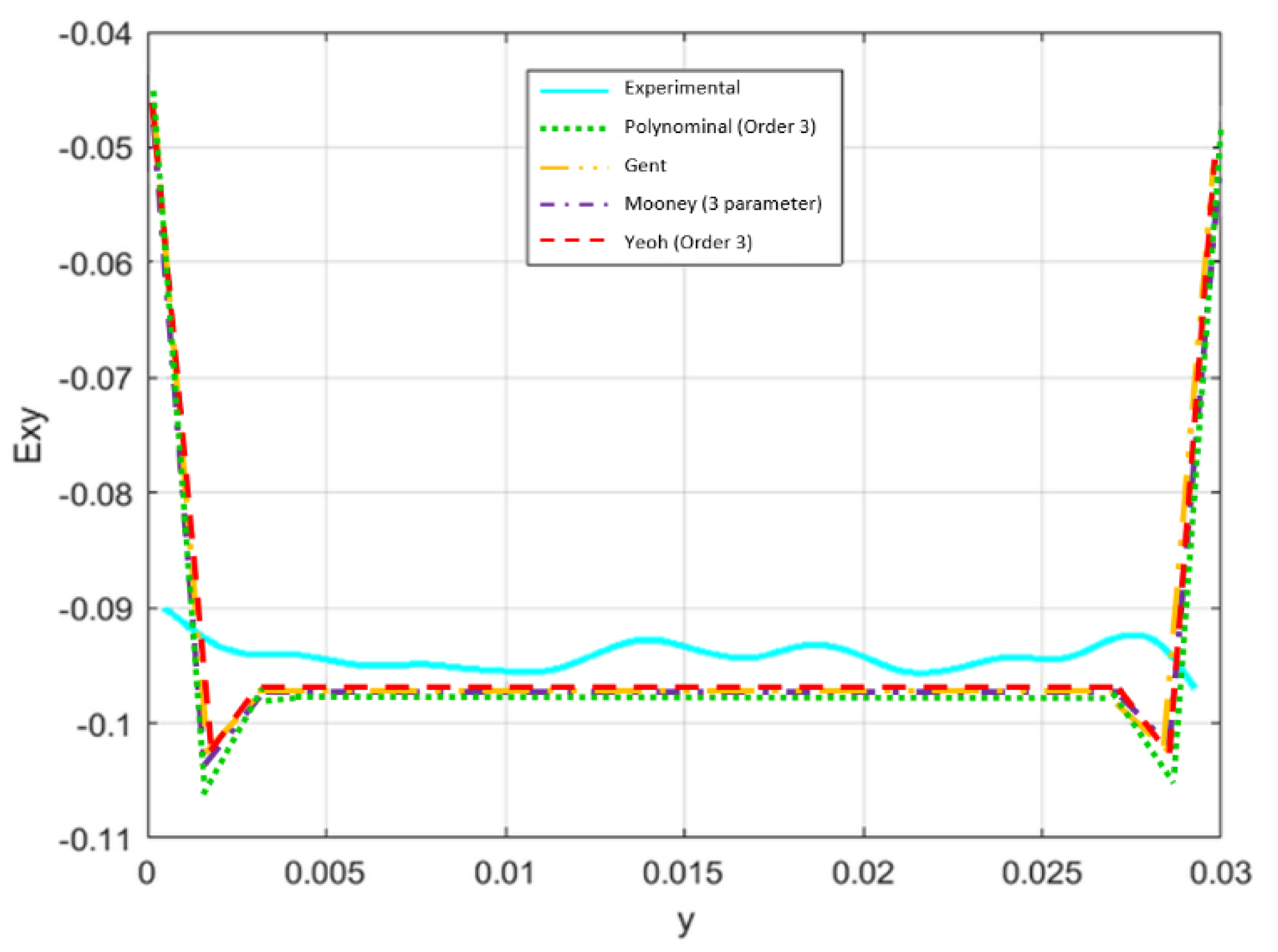Click the 0.005 x-axis tick label
The width and height of the screenshot is (1278, 952).
(x=324, y=873)
